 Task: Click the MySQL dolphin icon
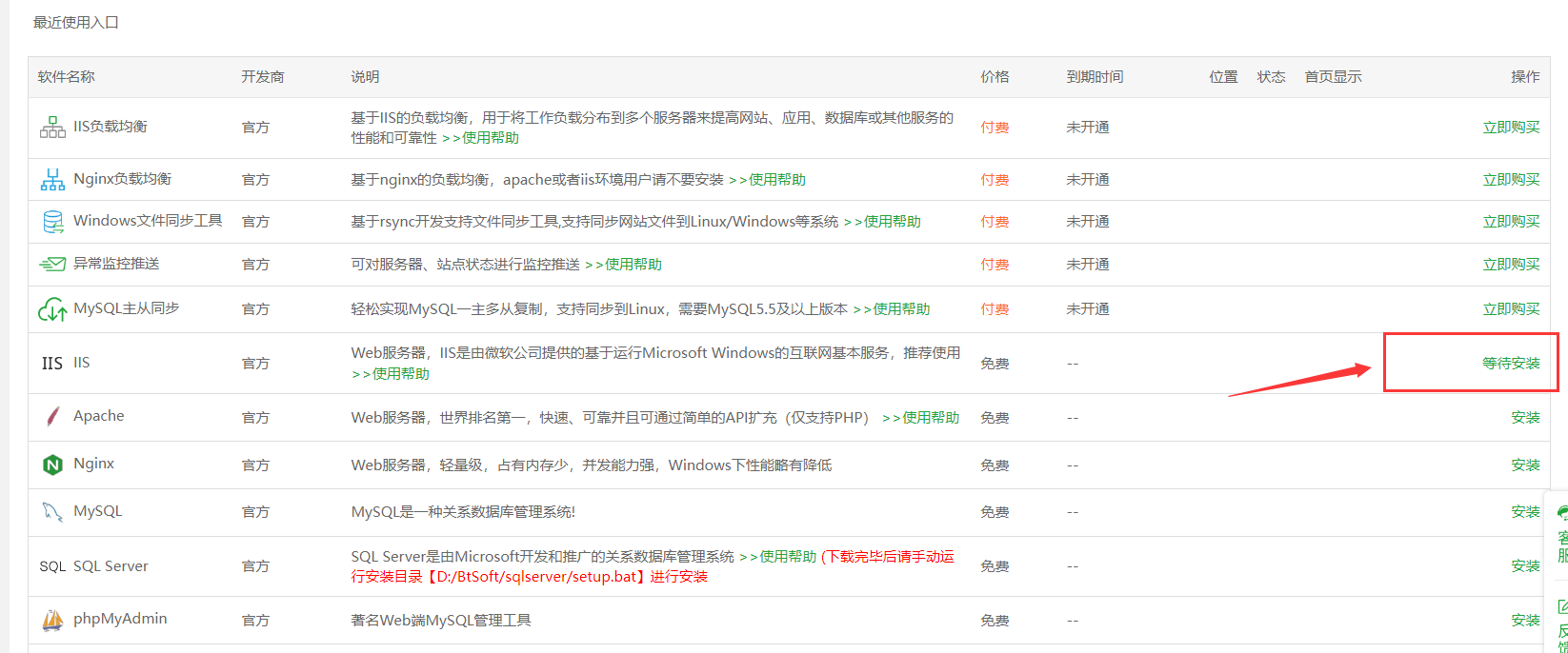(x=52, y=512)
